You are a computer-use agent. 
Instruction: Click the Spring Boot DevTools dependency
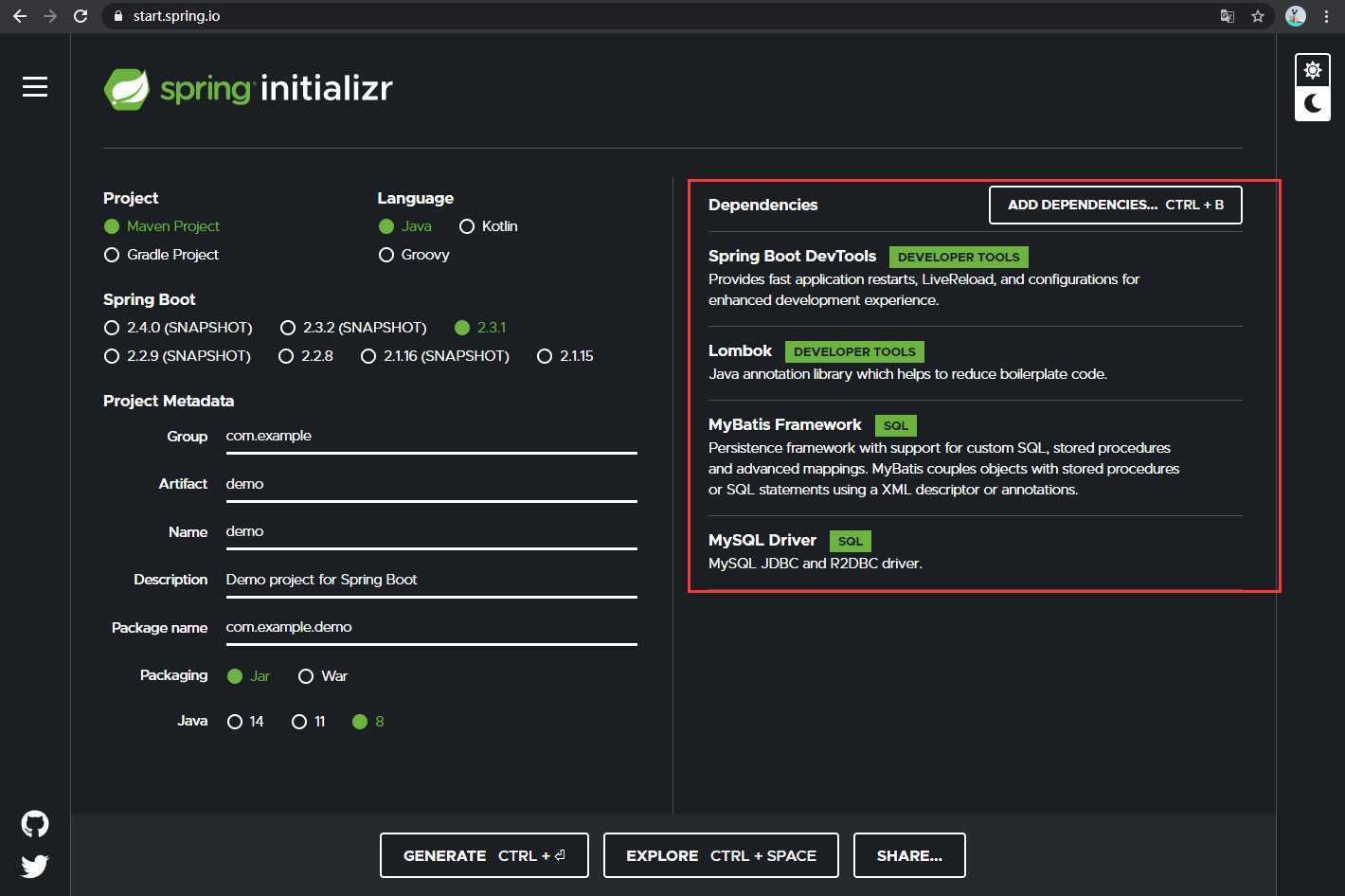pyautogui.click(x=975, y=278)
